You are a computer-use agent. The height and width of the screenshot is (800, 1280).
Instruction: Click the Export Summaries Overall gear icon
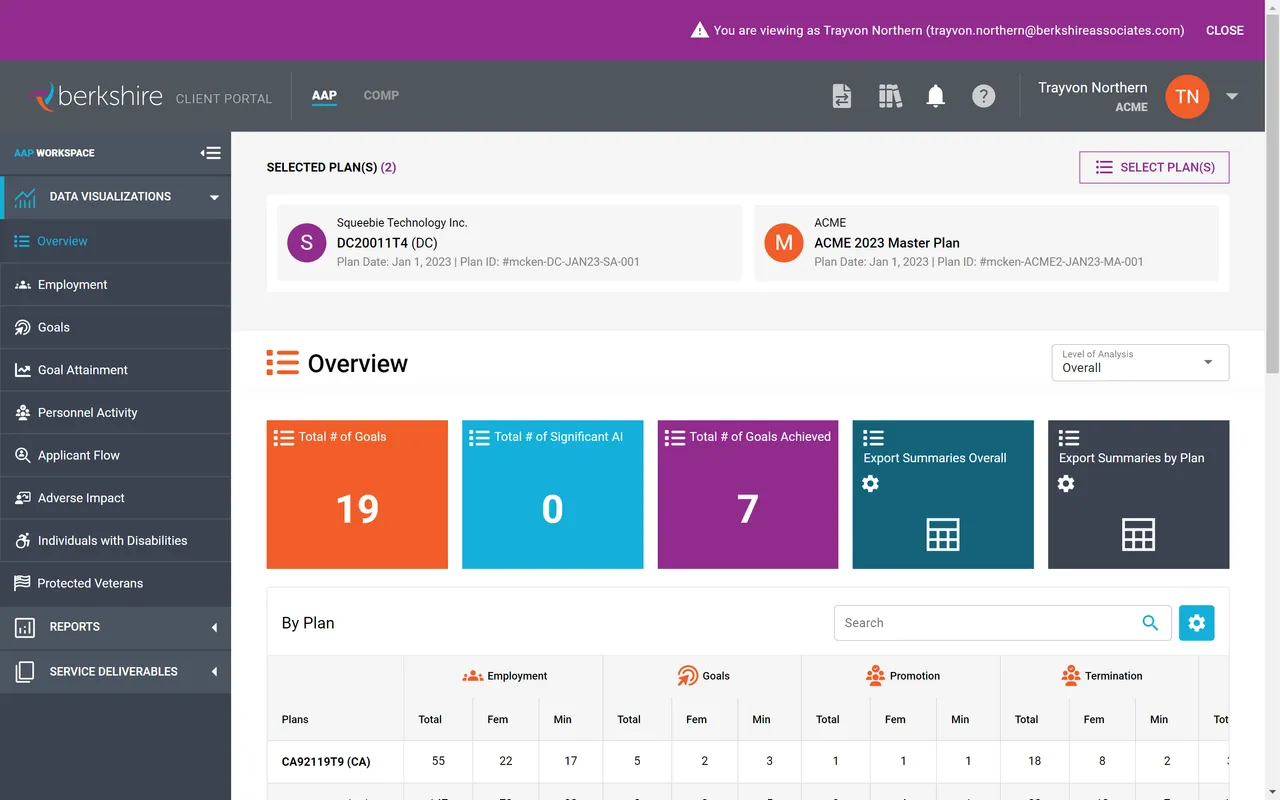point(870,483)
